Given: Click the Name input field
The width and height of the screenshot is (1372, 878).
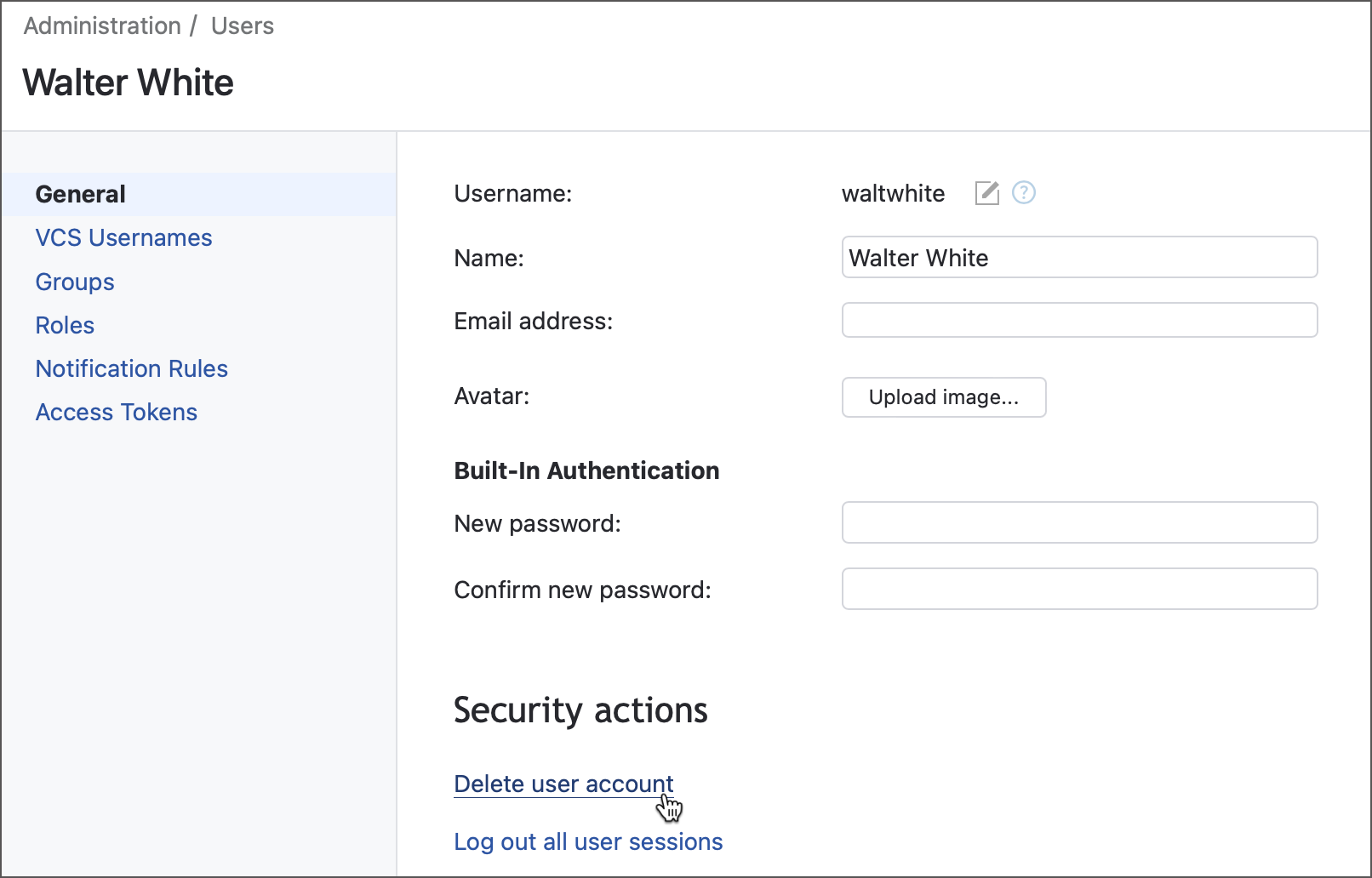Looking at the screenshot, I should (1079, 258).
